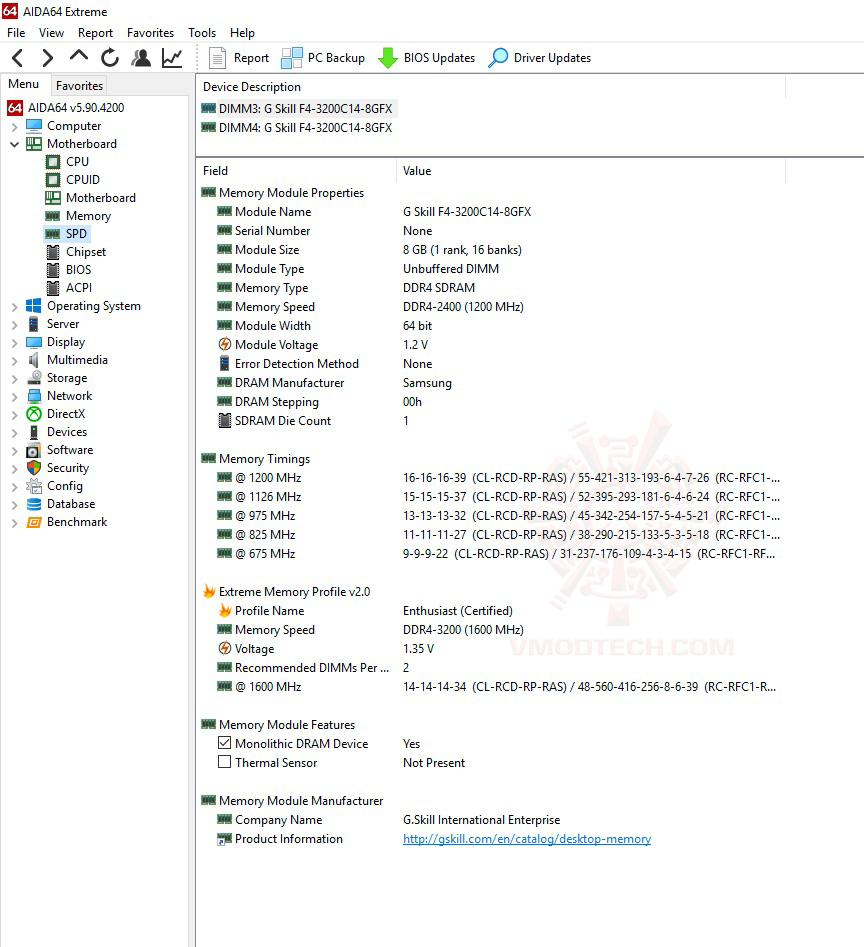Expand the Network tree node

[x=14, y=397]
